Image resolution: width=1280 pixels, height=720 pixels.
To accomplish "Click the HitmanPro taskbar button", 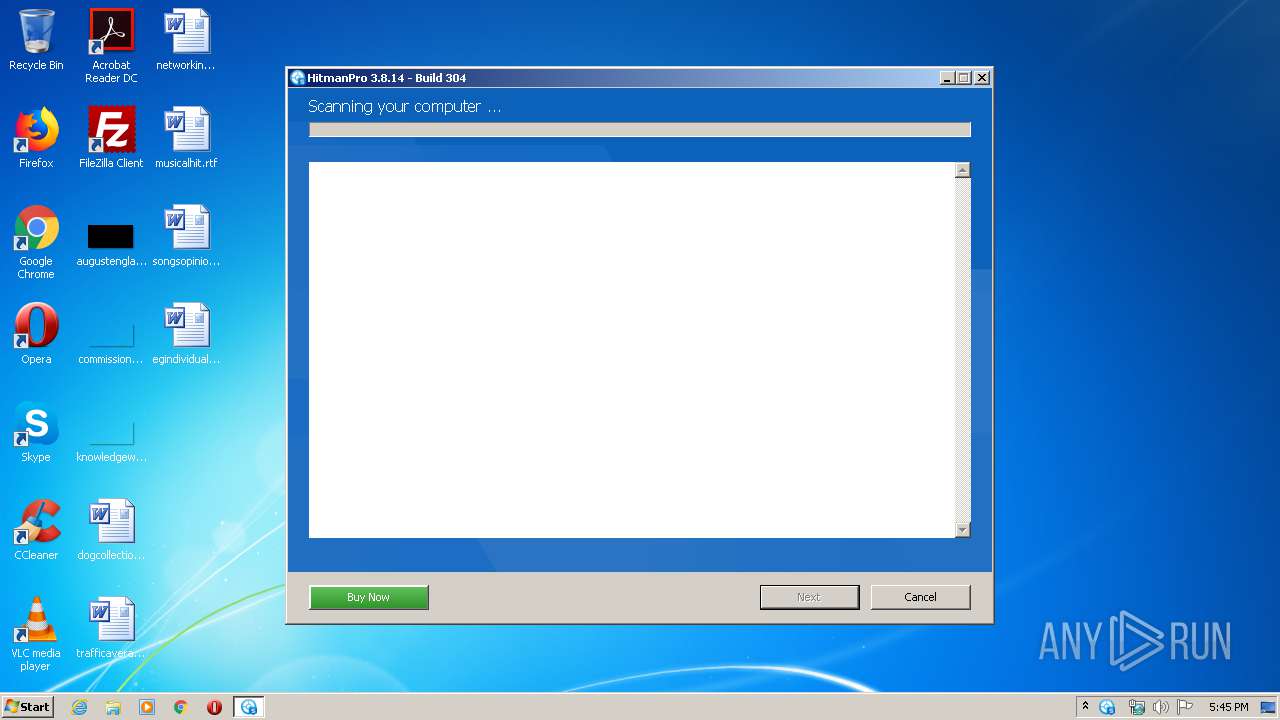I will [249, 707].
